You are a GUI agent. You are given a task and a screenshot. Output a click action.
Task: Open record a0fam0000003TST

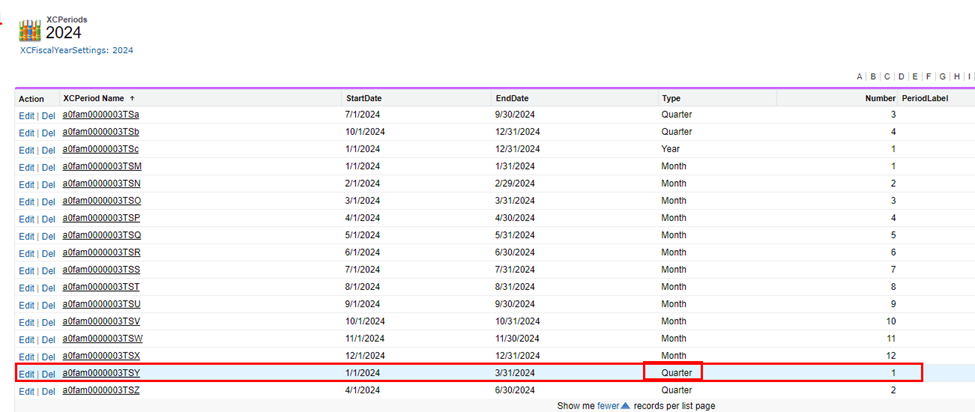click(x=101, y=287)
